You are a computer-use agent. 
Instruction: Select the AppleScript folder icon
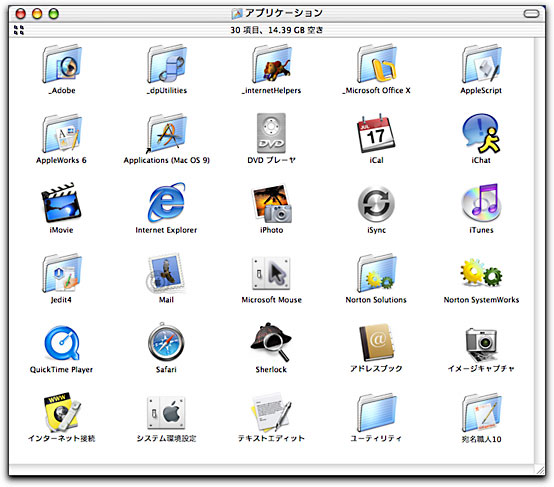pyautogui.click(x=481, y=64)
